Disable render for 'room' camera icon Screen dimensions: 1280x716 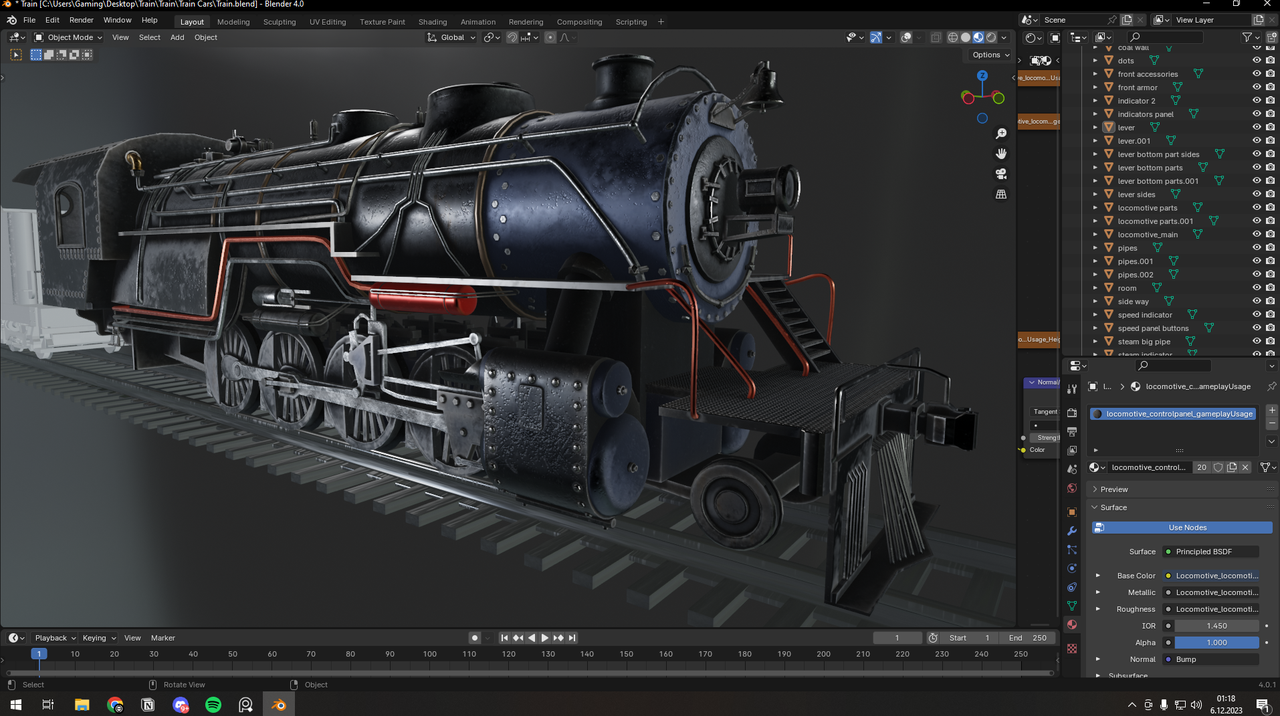point(1270,288)
